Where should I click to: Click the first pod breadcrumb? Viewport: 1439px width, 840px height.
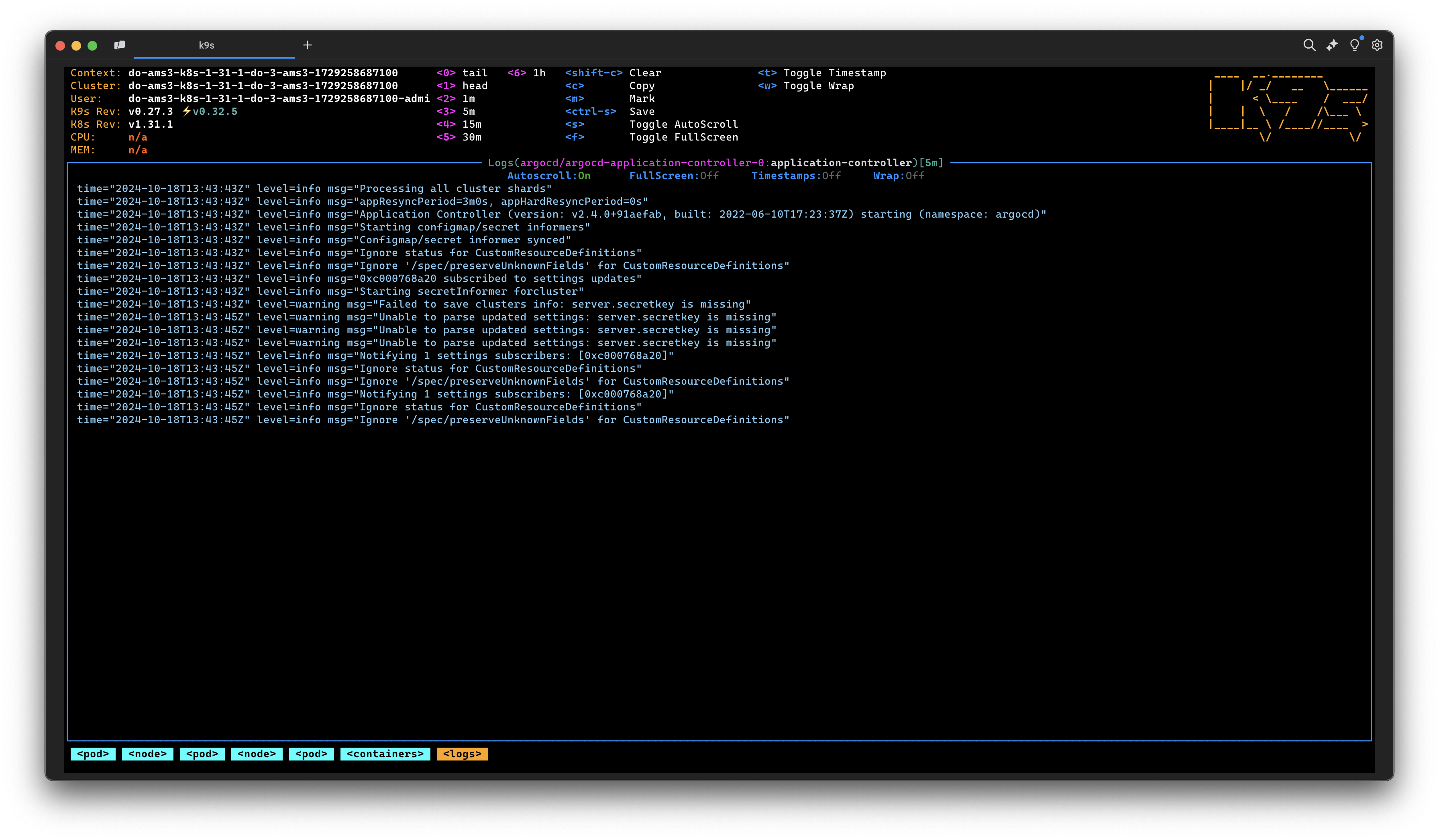tap(92, 754)
